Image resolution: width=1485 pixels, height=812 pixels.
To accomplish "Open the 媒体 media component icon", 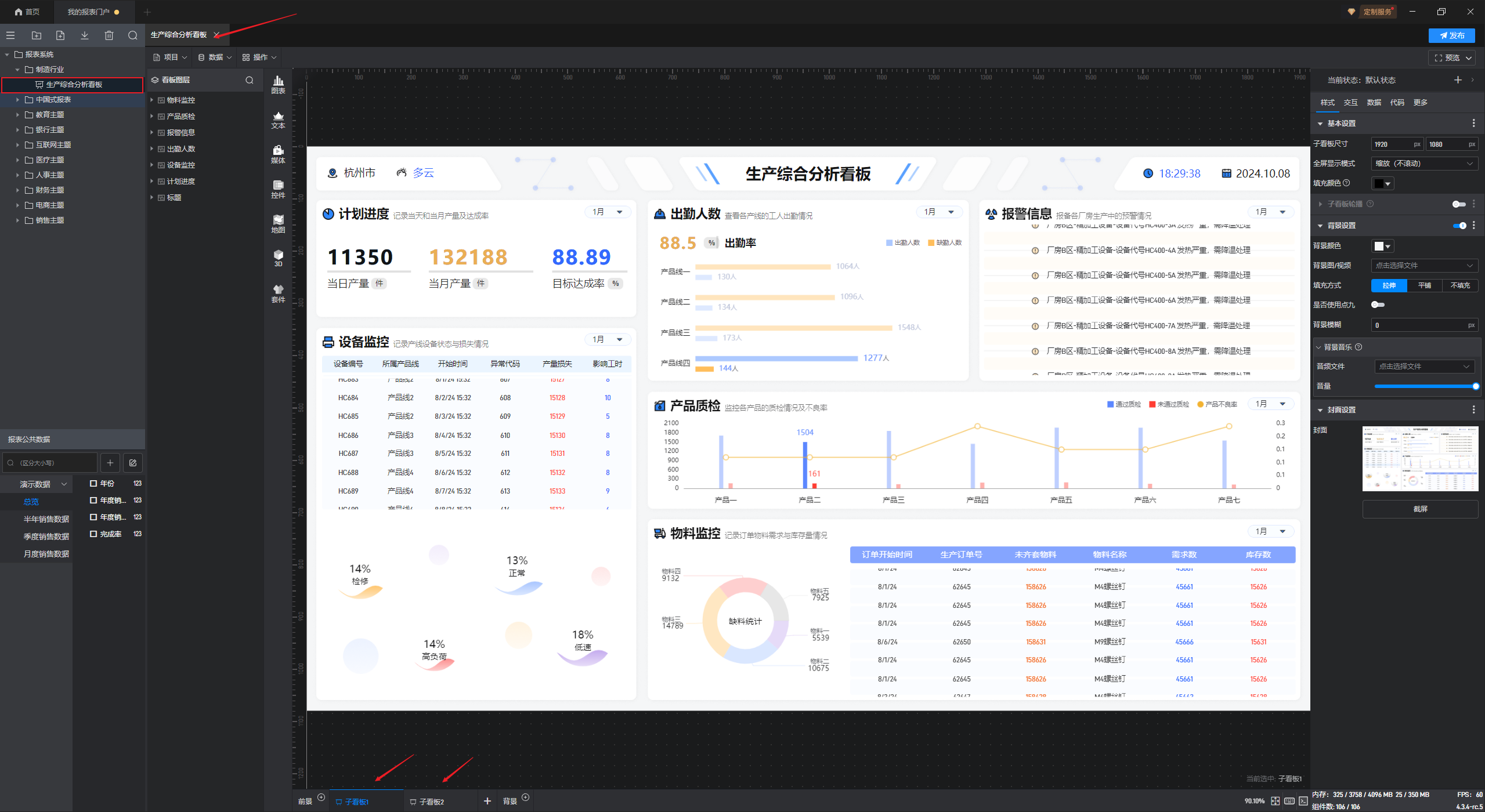I will click(278, 154).
